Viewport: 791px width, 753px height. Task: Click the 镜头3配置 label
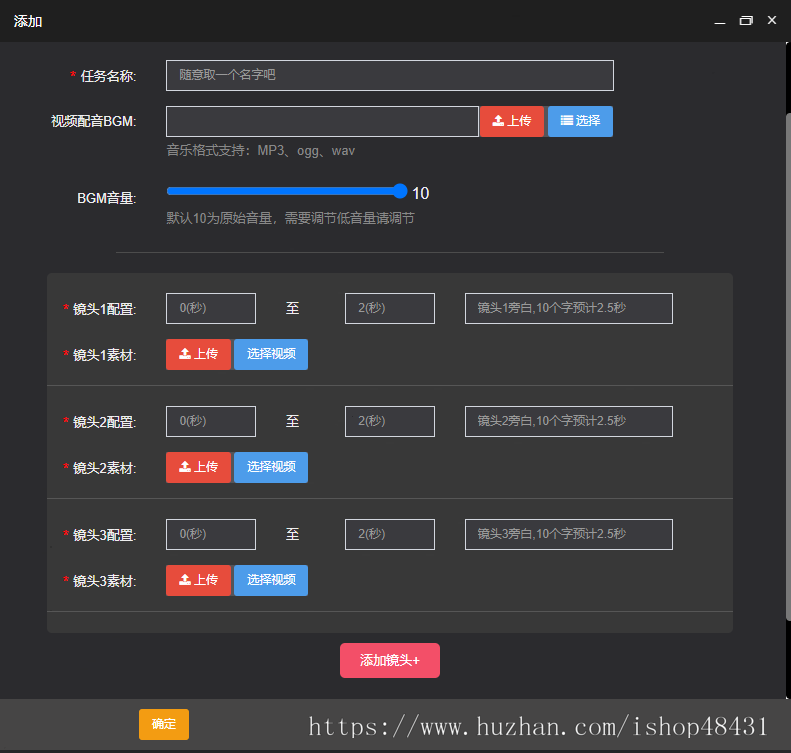(x=104, y=535)
